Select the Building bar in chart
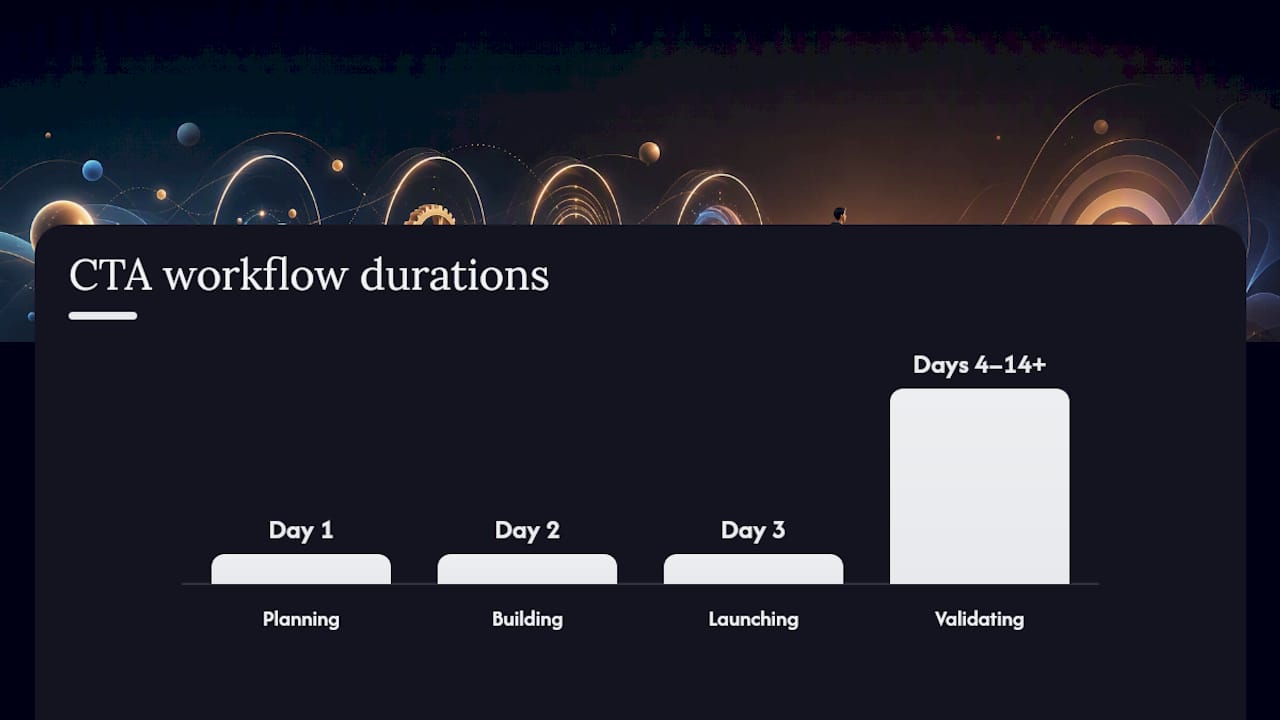The width and height of the screenshot is (1280, 720). pyautogui.click(x=527, y=569)
